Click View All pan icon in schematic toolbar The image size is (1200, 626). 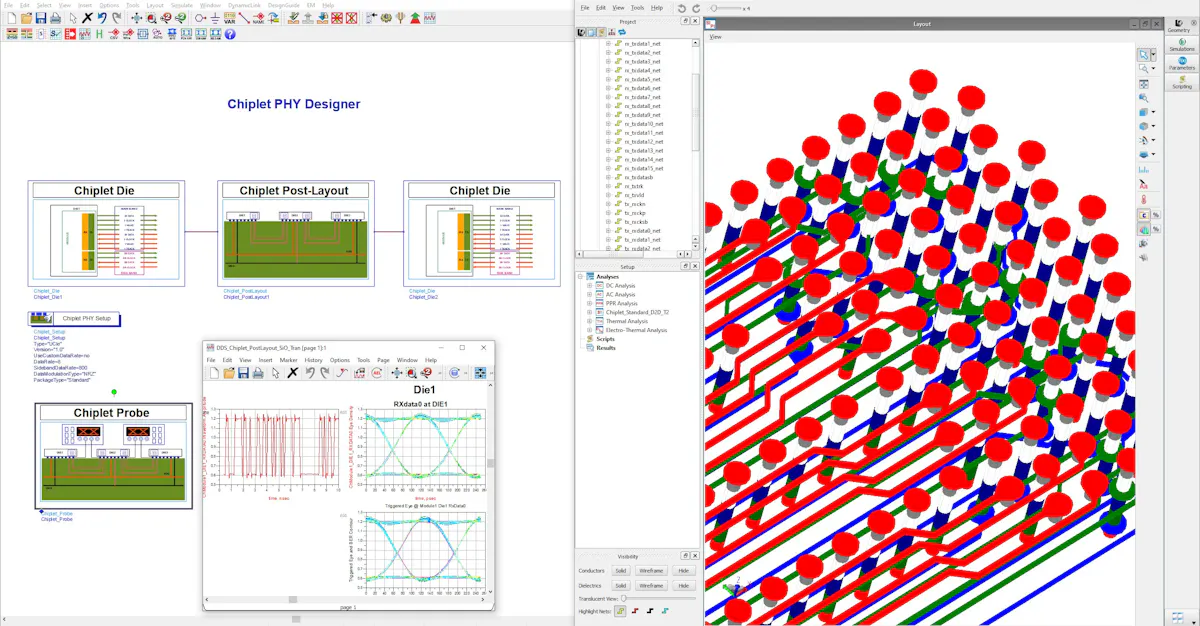click(137, 18)
